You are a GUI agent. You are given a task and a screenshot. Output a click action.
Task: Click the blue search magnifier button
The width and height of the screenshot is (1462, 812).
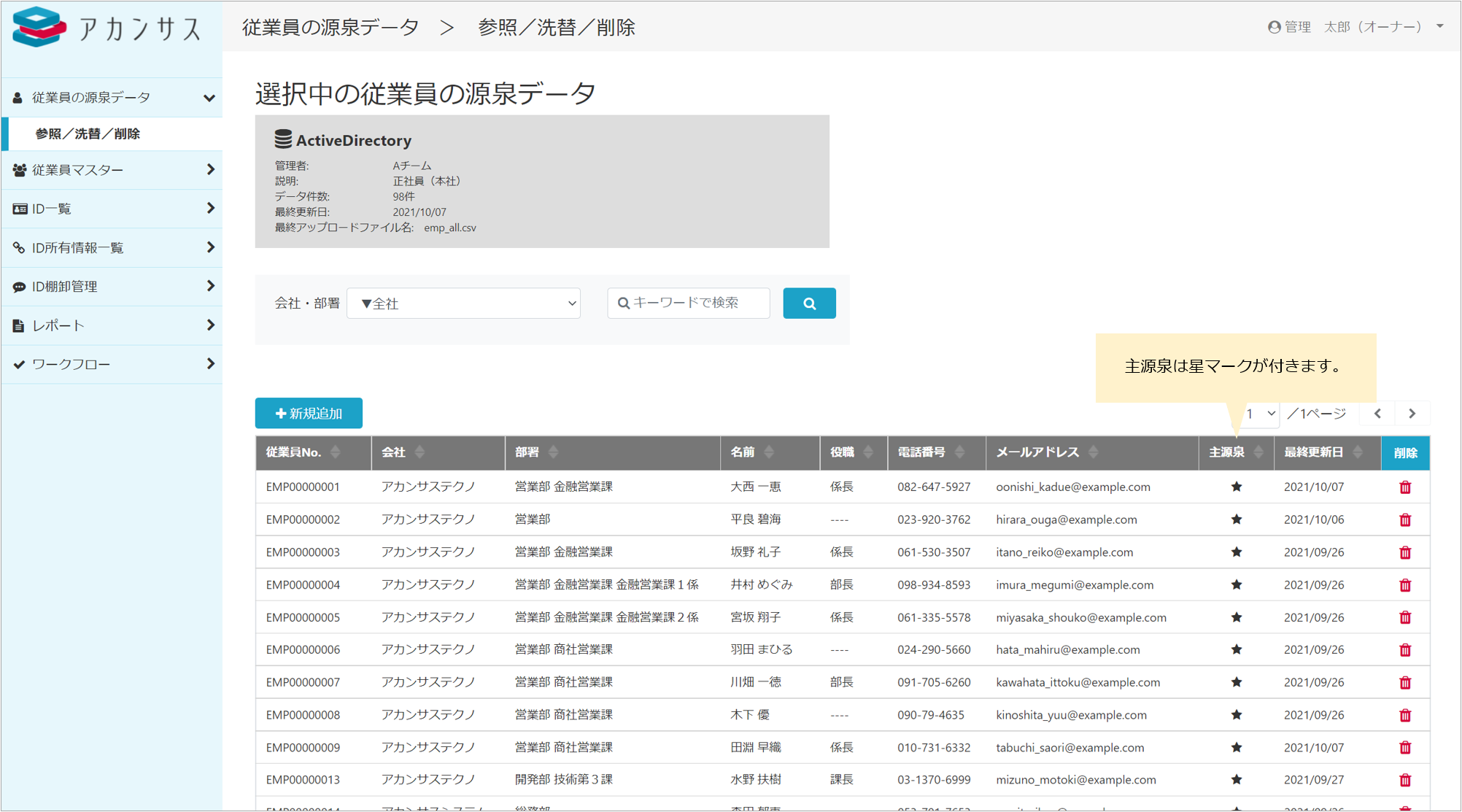point(809,303)
